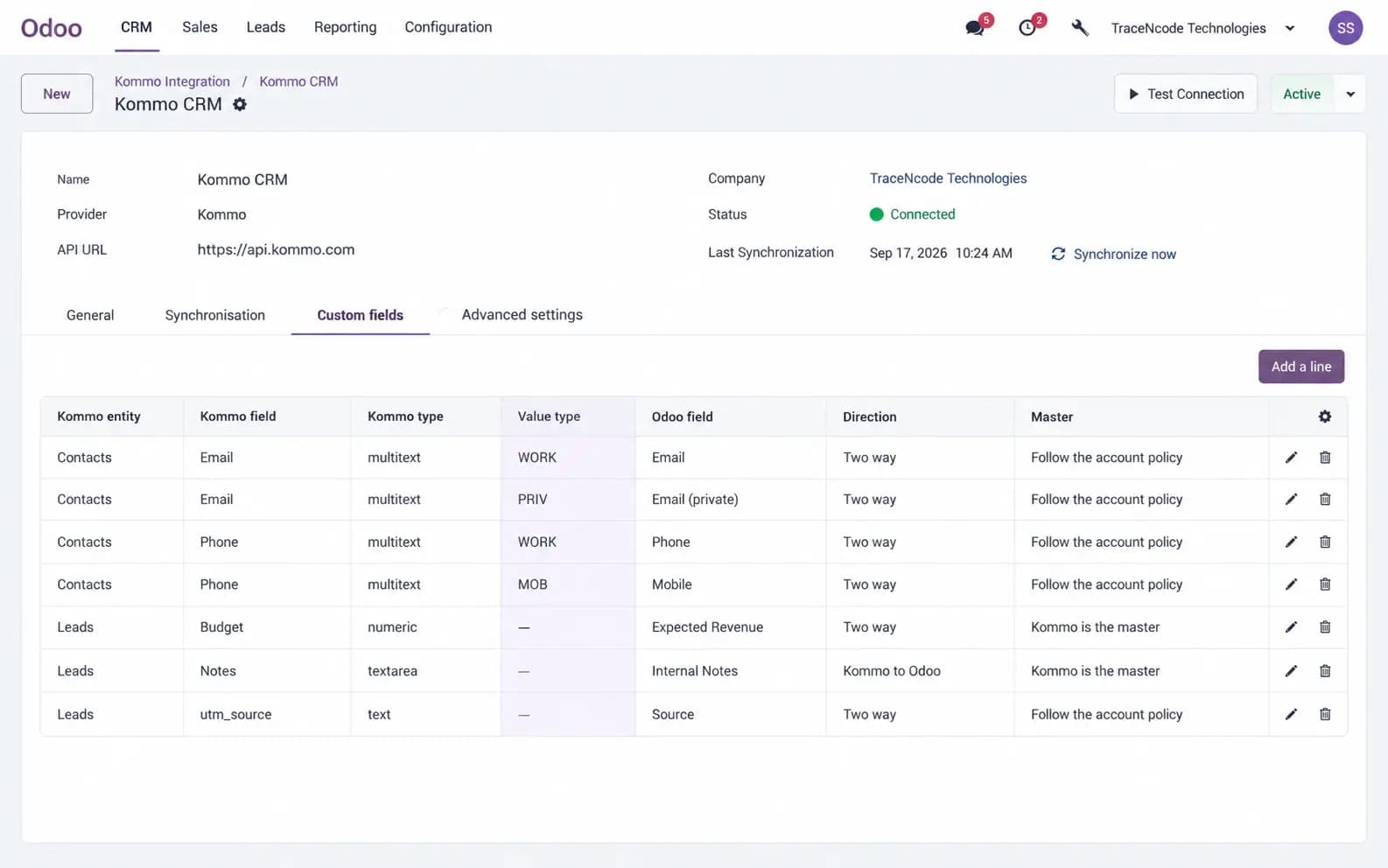Click the gear next to Kommo CRM title
Screen dimensions: 1388x868
coord(240,104)
